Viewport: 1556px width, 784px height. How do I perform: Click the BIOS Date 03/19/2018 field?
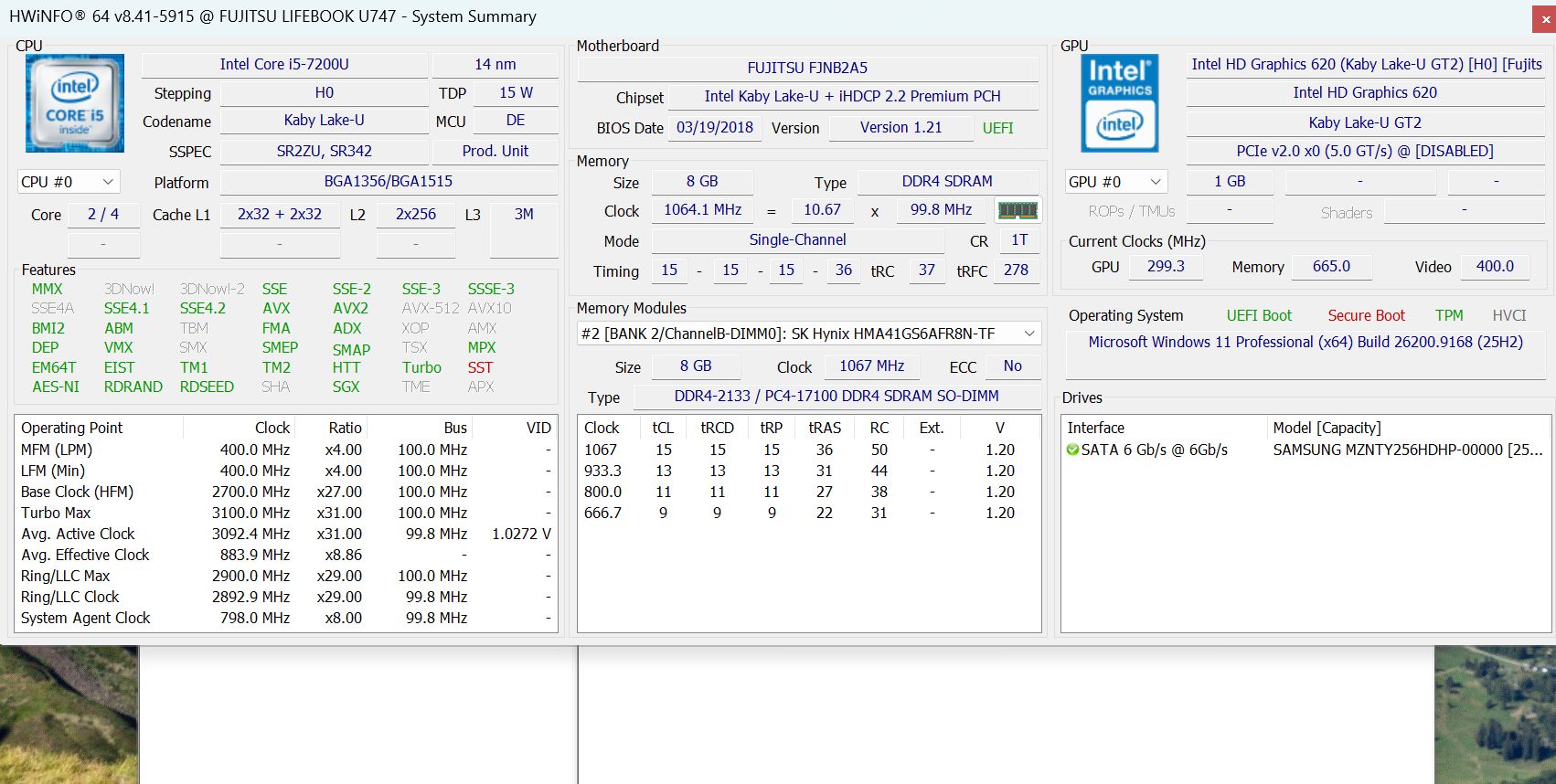pyautogui.click(x=715, y=127)
